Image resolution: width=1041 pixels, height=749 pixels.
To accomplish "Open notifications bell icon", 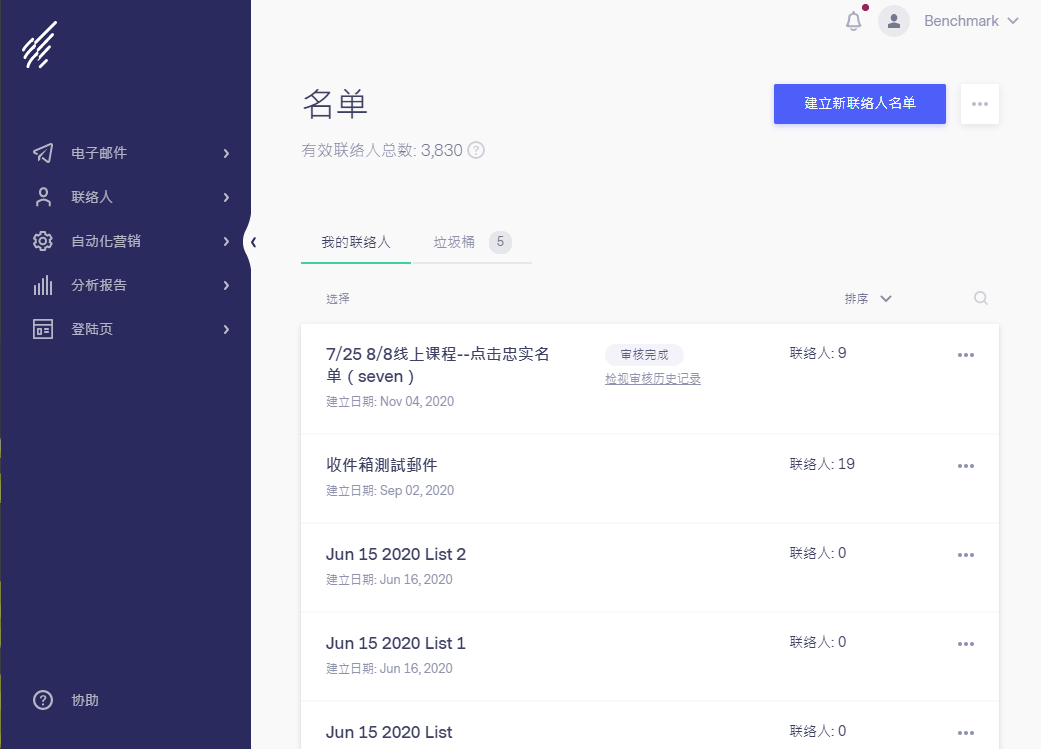I will (854, 21).
